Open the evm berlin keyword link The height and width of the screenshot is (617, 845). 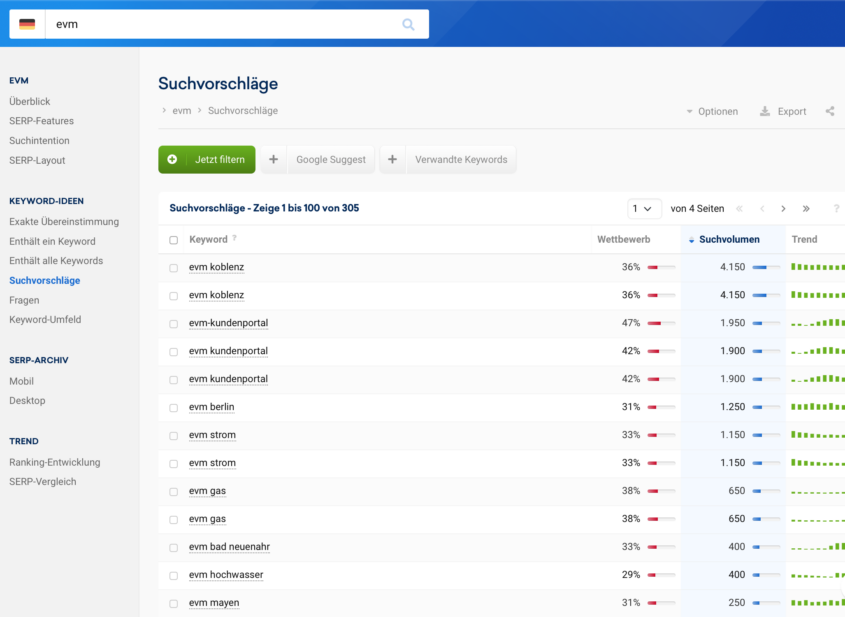[x=212, y=407]
